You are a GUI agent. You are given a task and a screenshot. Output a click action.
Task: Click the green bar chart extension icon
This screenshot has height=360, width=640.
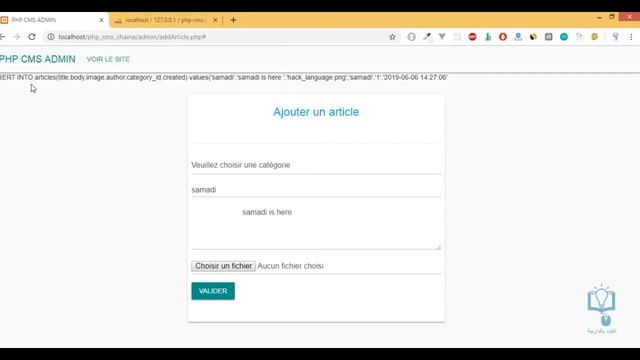click(488, 37)
